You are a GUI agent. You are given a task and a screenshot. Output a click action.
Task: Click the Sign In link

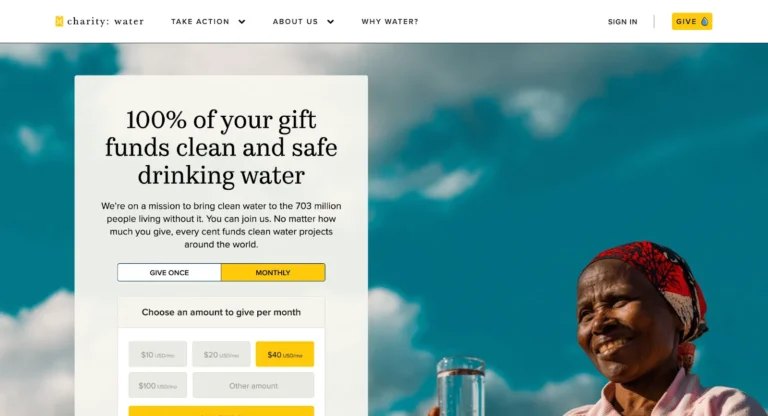coord(623,22)
